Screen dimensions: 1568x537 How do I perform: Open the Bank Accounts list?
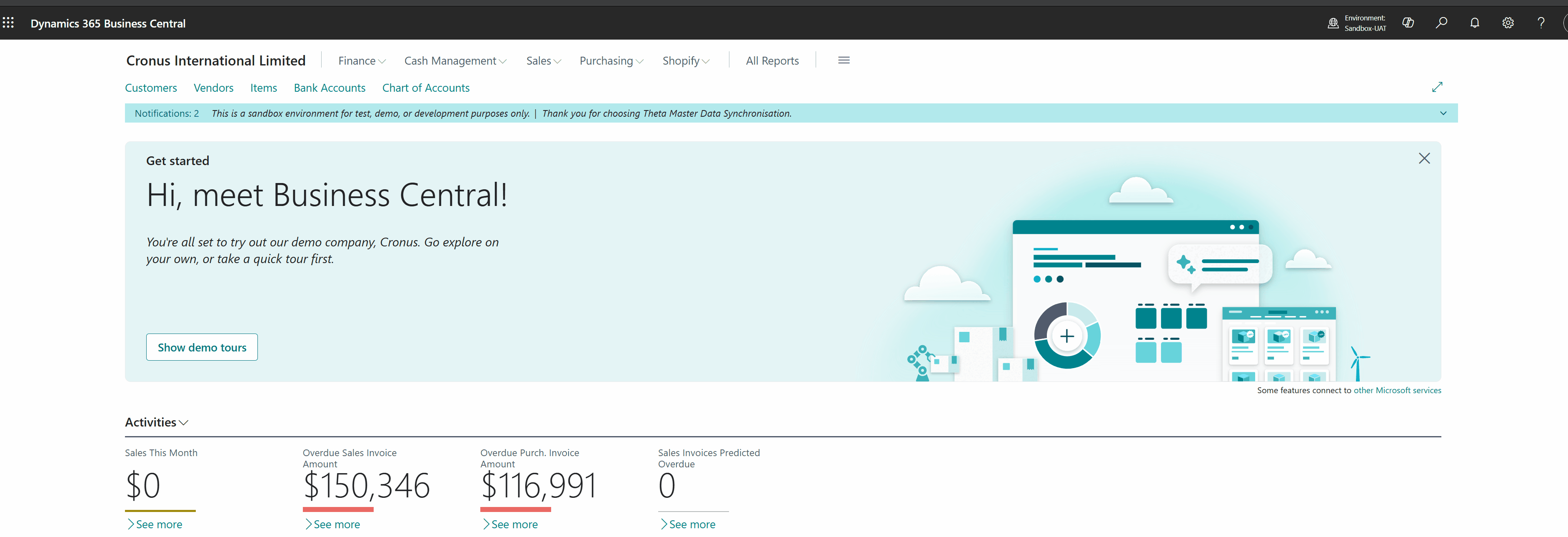click(329, 88)
